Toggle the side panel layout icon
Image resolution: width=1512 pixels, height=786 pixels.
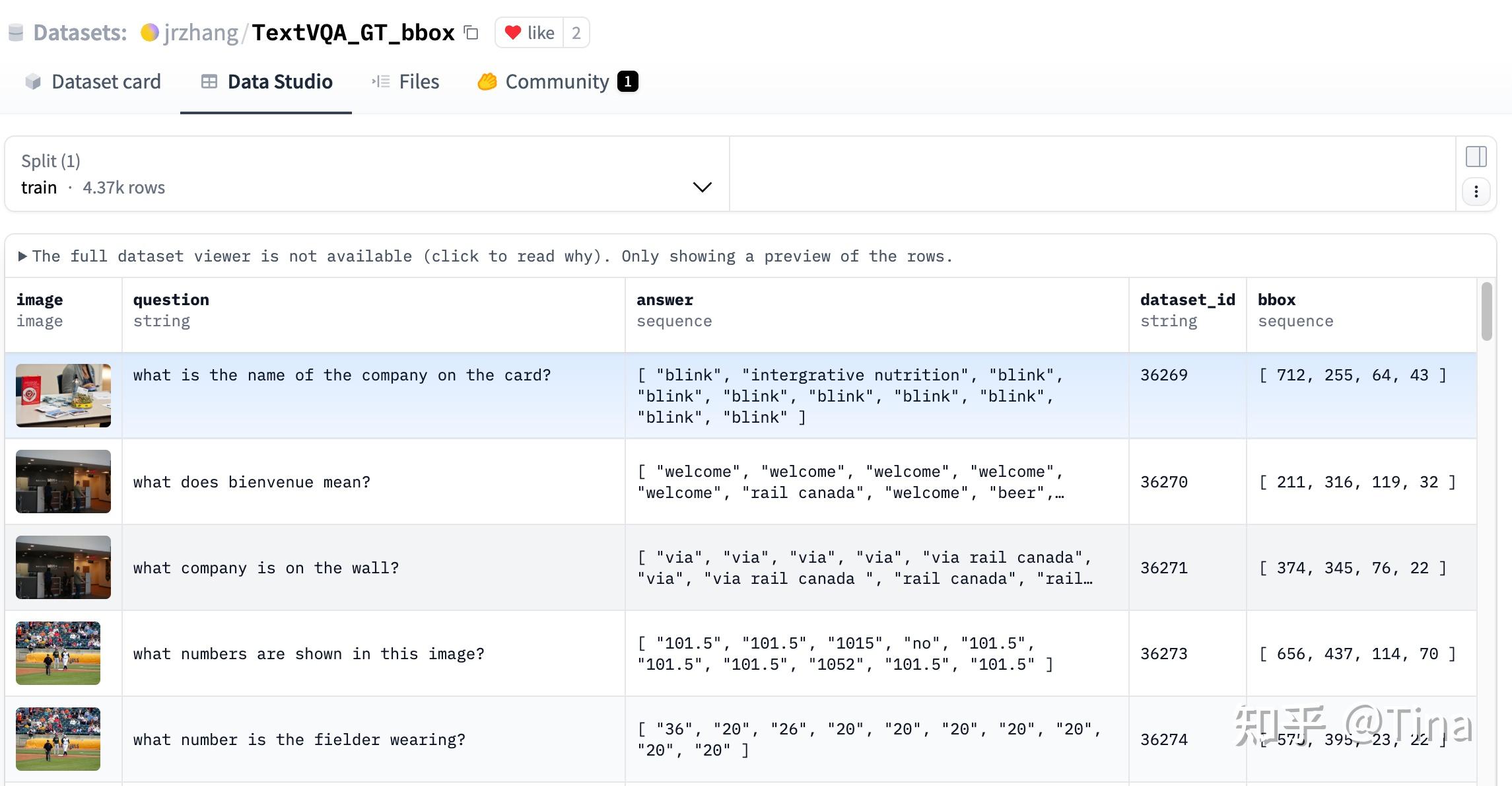(1476, 157)
